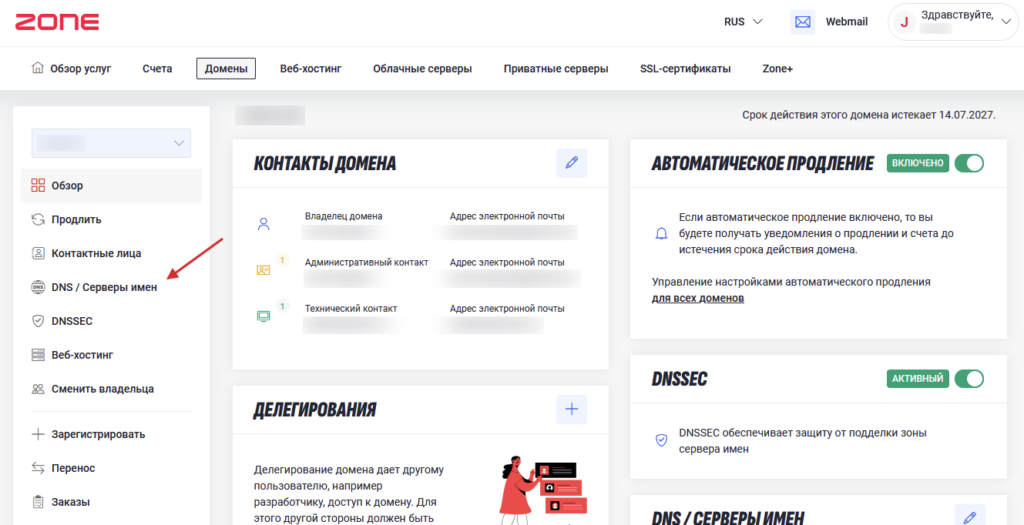
Task: Click the user avatar with letter J
Action: (905, 22)
